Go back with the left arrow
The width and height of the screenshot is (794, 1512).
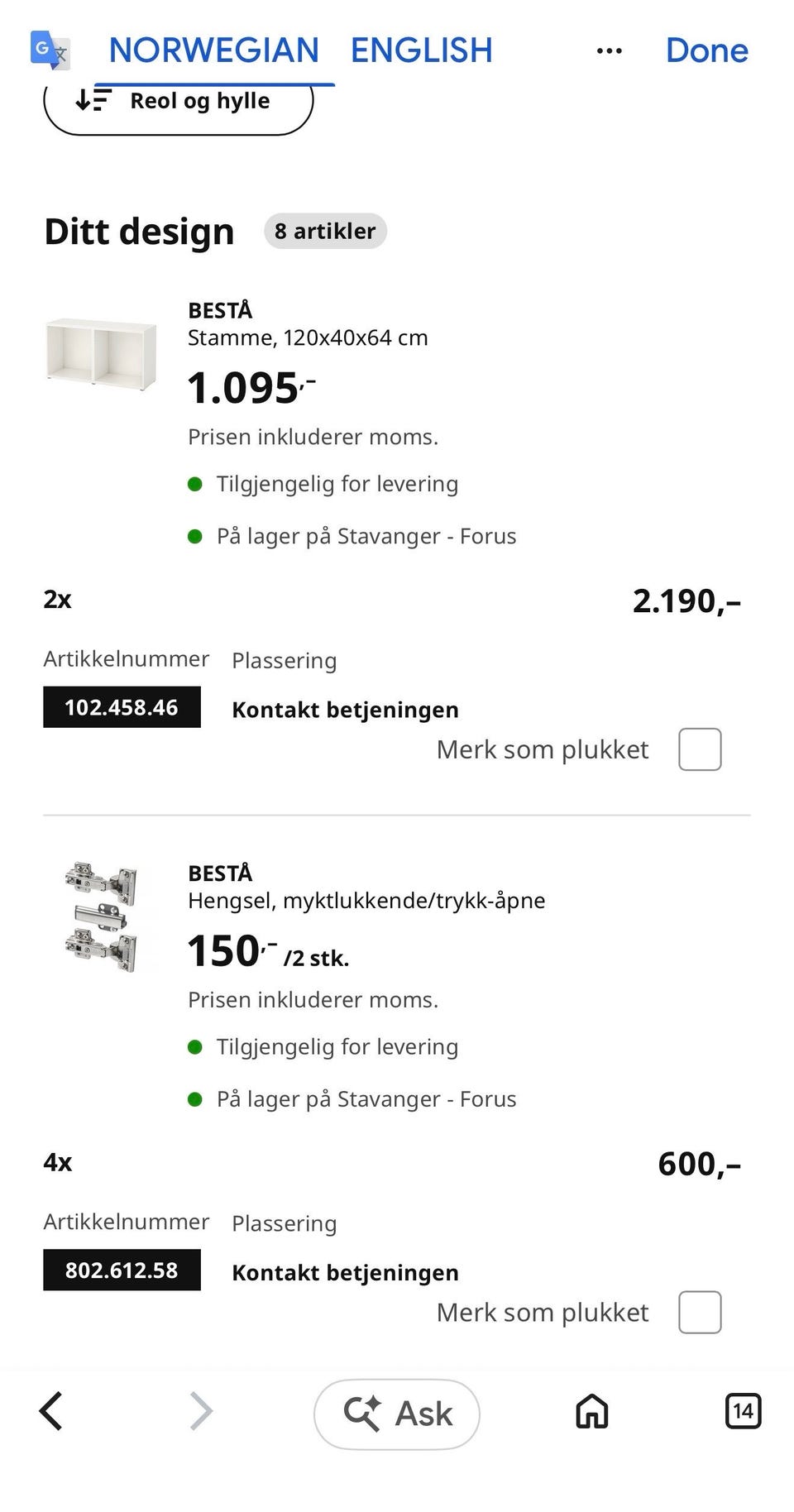point(51,1411)
